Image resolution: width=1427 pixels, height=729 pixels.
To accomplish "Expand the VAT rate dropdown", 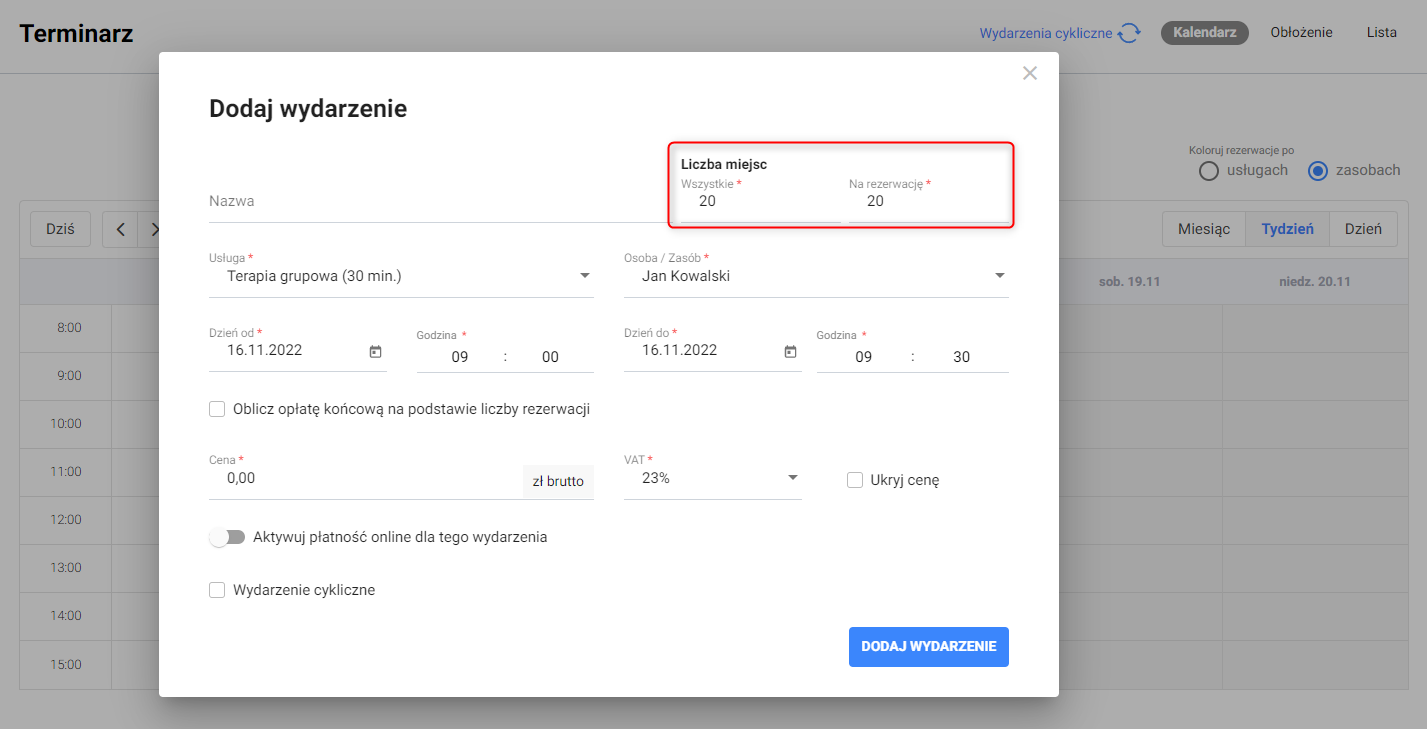I will (793, 478).
